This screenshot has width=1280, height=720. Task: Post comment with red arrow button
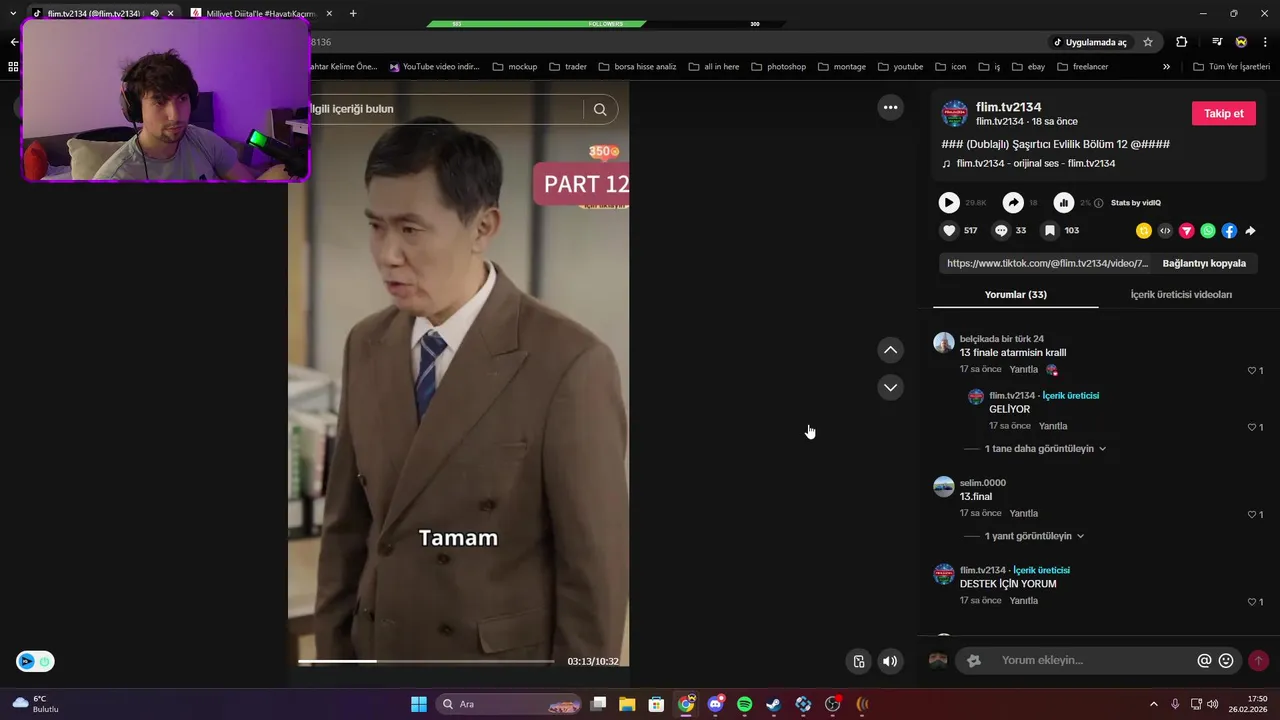(1258, 661)
